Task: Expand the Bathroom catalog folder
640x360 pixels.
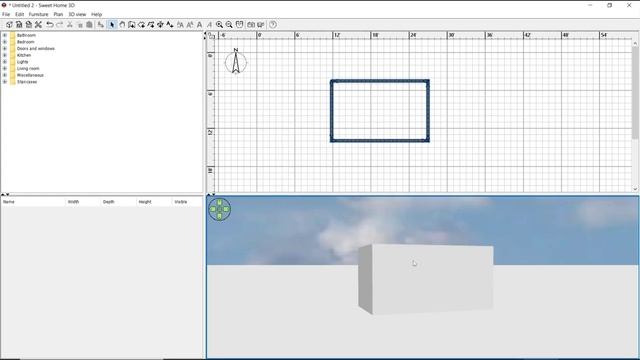Action: [4, 35]
